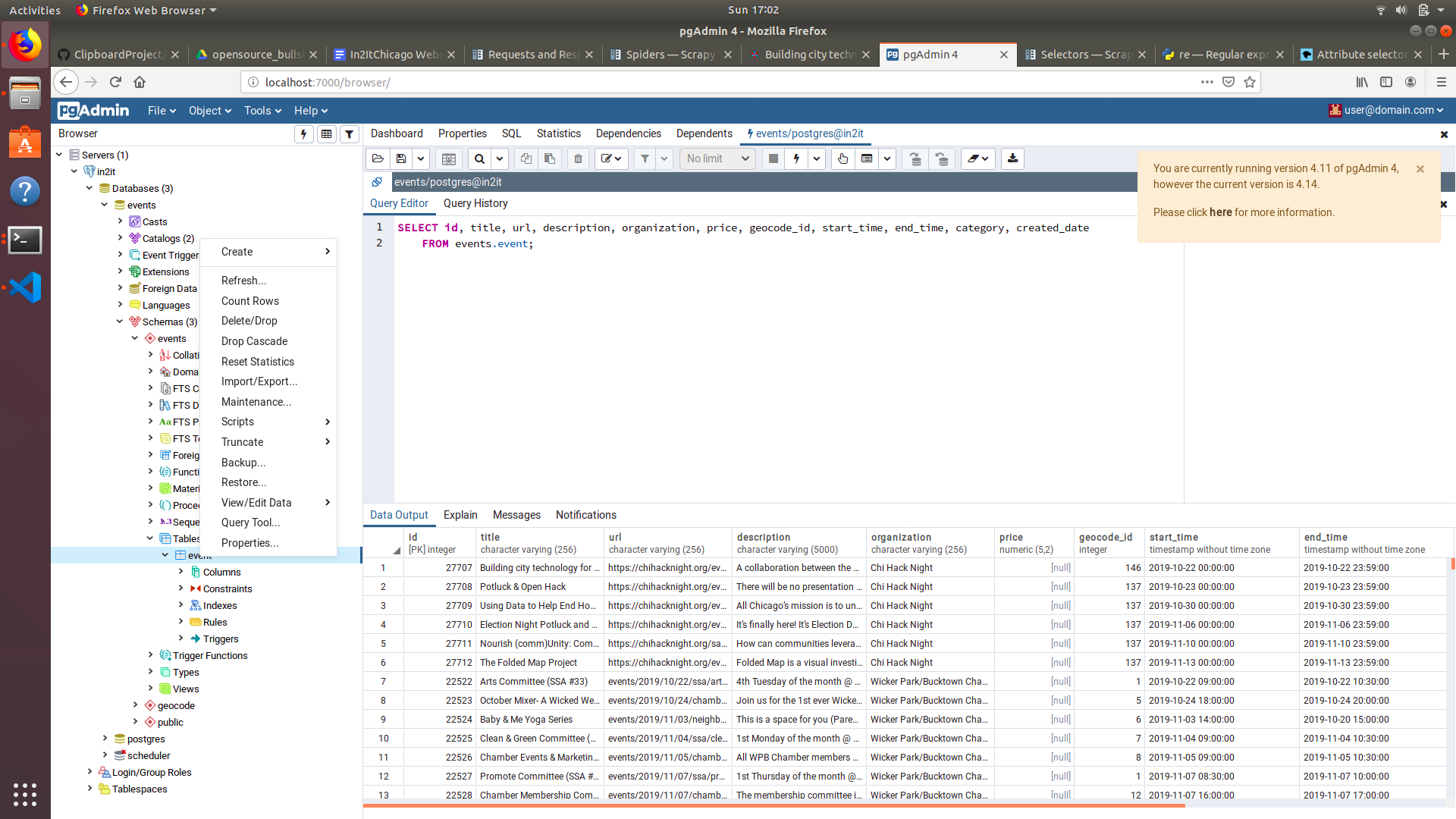Click the connection status icon beside events/postgres@in2it
This screenshot has width=1456, height=819.
tap(377, 182)
